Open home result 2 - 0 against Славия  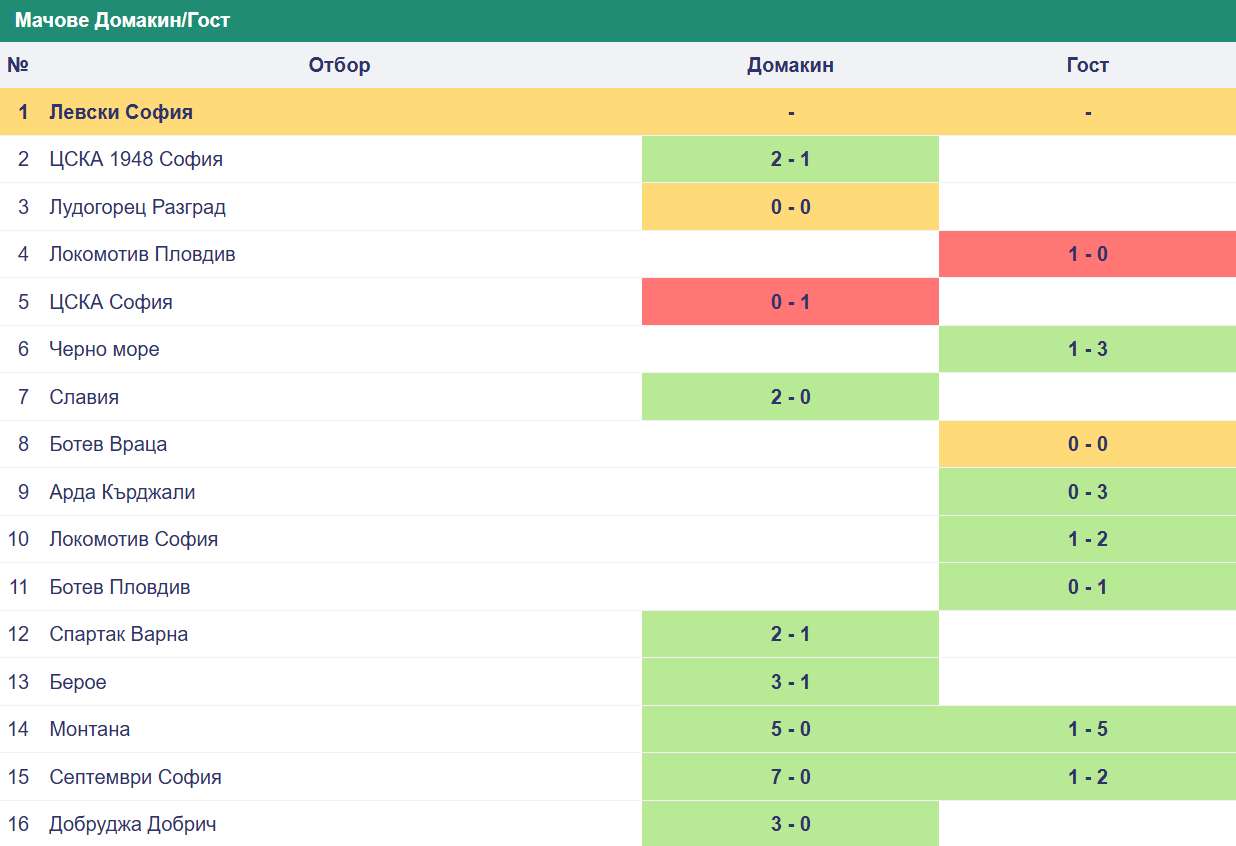pyautogui.click(x=790, y=397)
